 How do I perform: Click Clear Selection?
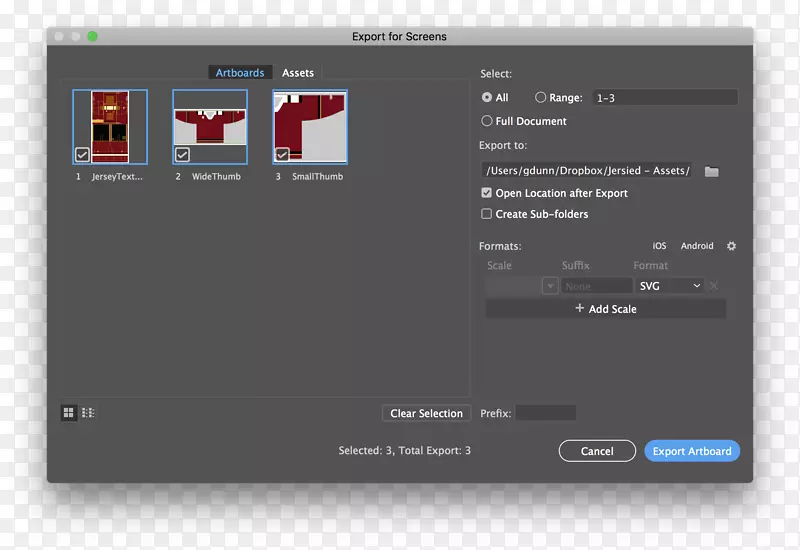[427, 413]
